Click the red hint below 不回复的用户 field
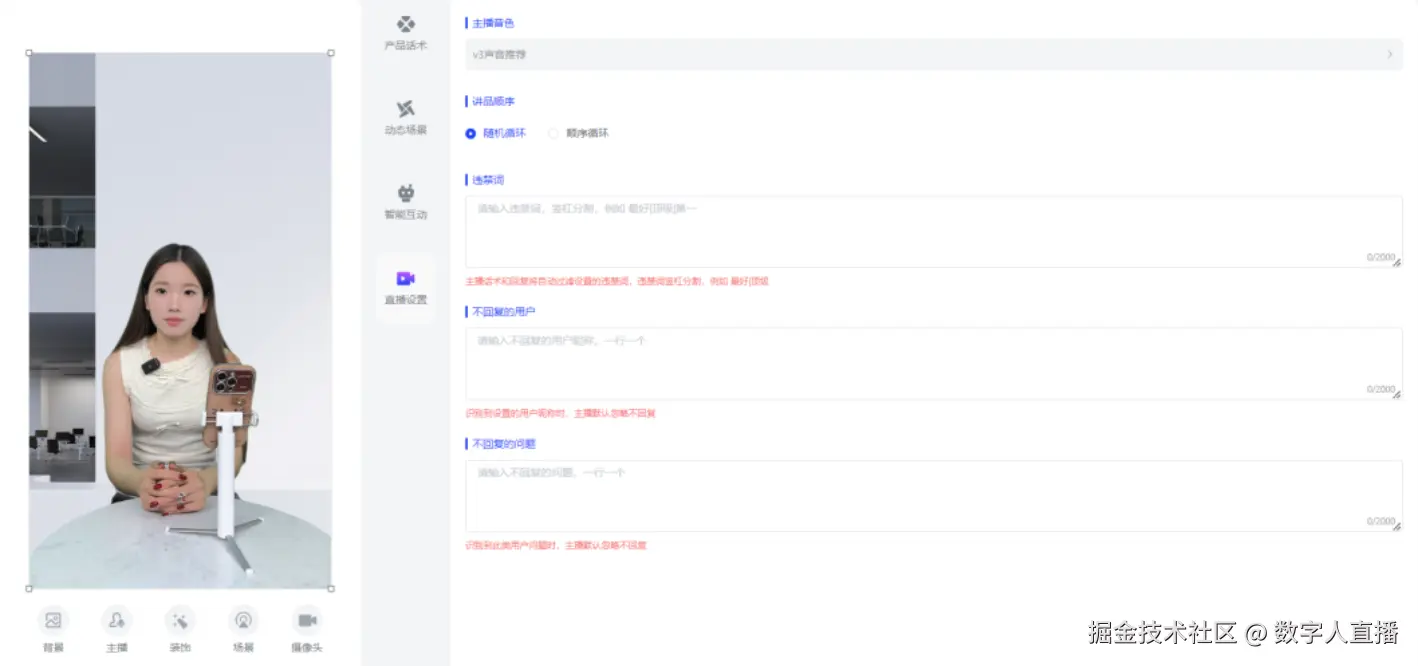Image resolution: width=1418 pixels, height=666 pixels. click(561, 413)
